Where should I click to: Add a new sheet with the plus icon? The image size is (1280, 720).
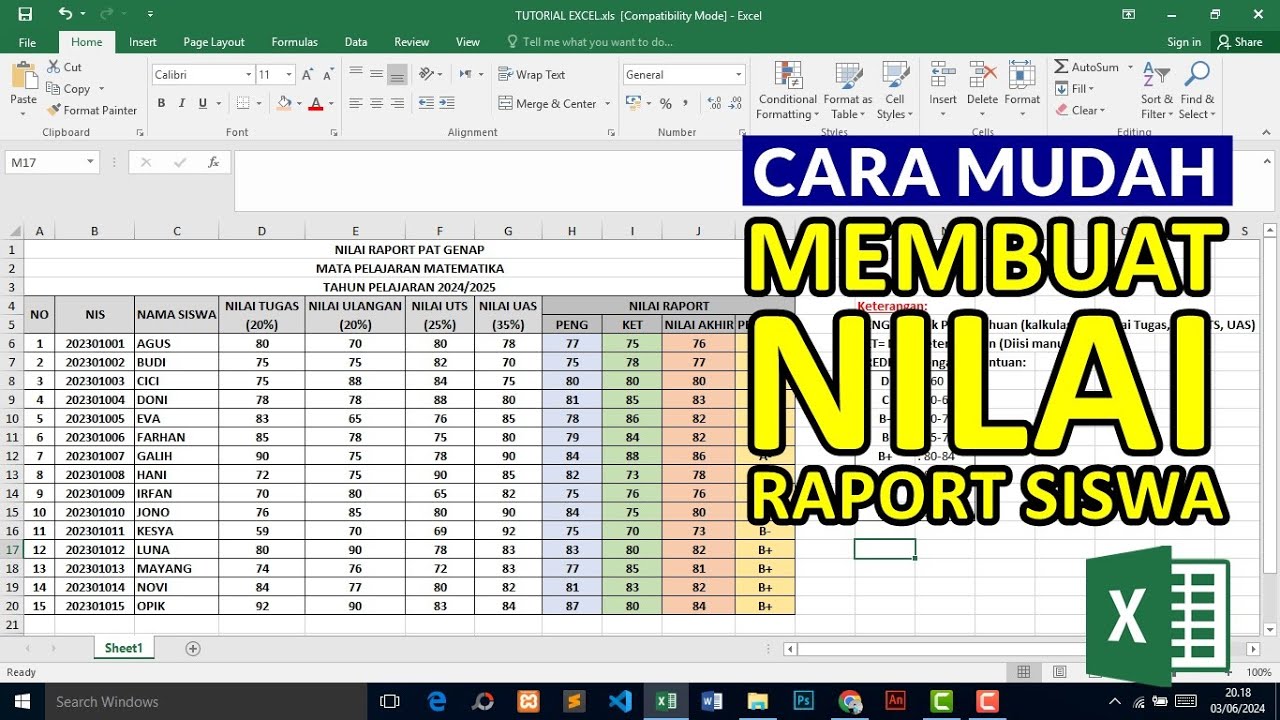pos(193,648)
